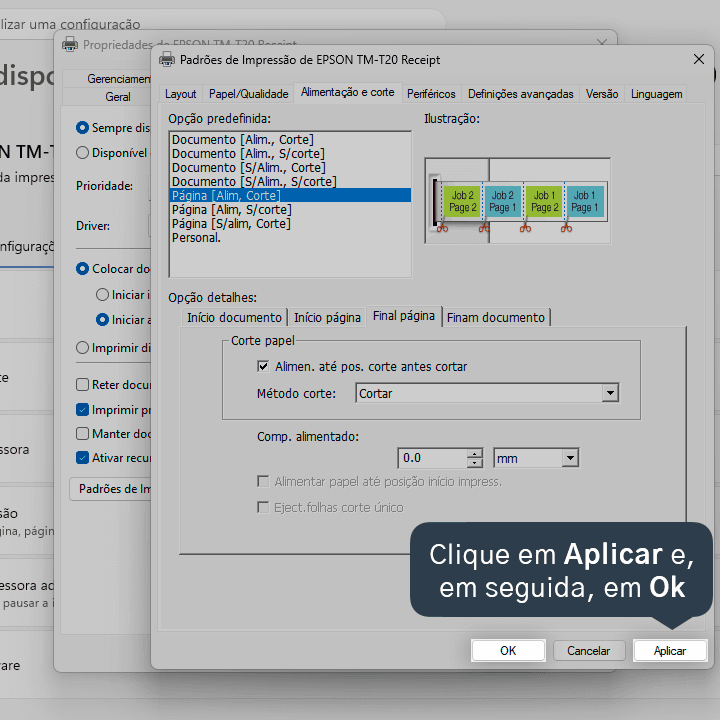
Task: Toggle Imprimir primeiro checkbox in Propriedades window
Action: [82, 410]
